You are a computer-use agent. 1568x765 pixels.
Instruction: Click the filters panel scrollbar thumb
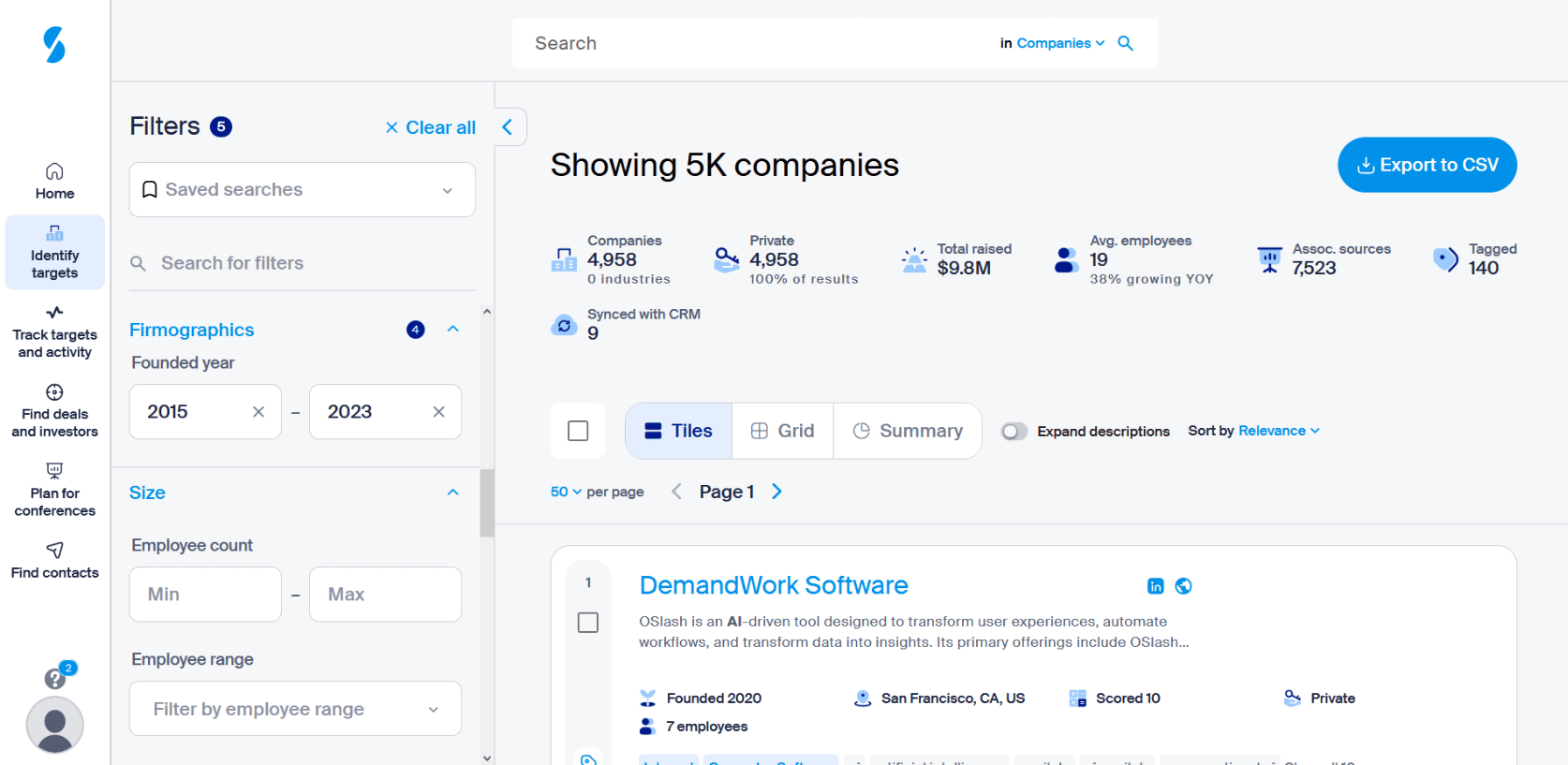point(487,503)
